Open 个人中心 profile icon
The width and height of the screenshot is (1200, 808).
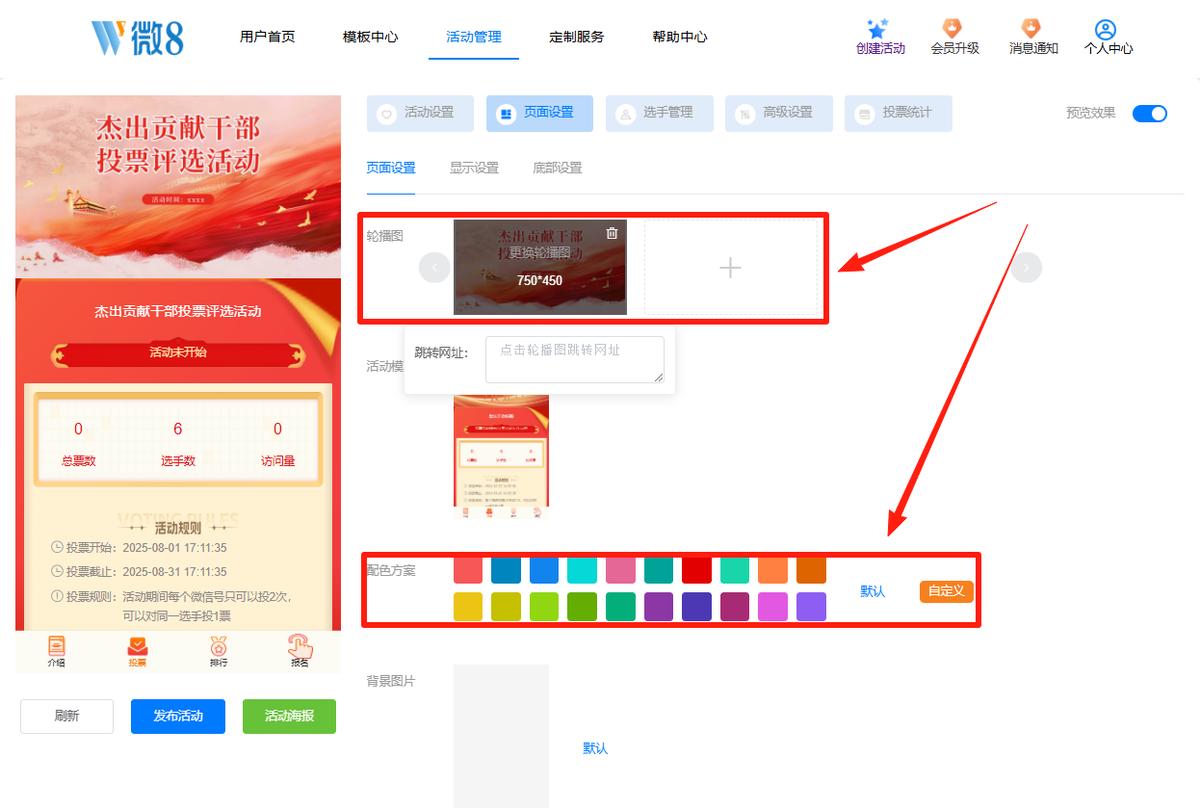coord(1105,29)
